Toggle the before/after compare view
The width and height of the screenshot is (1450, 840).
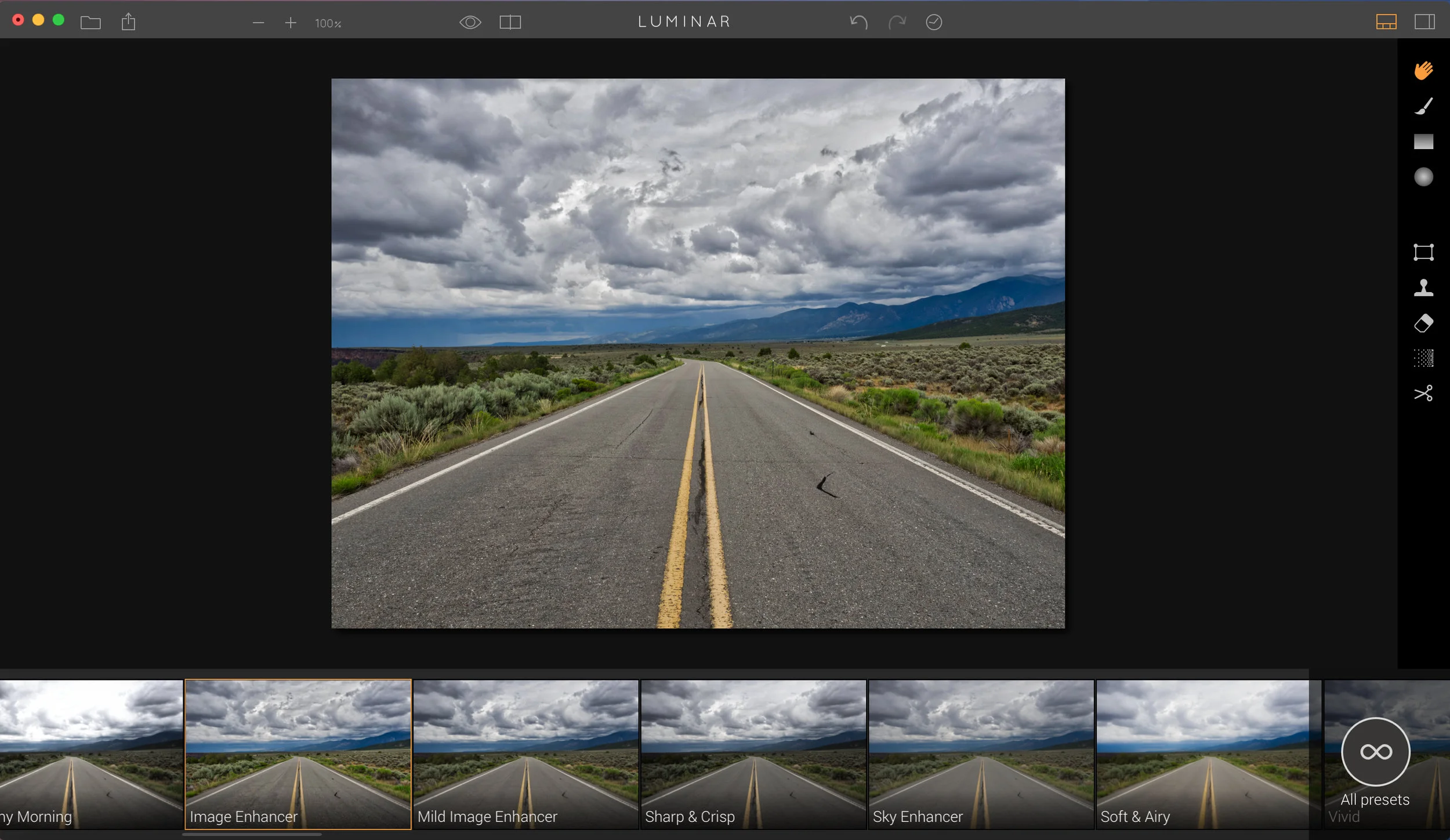(510, 23)
